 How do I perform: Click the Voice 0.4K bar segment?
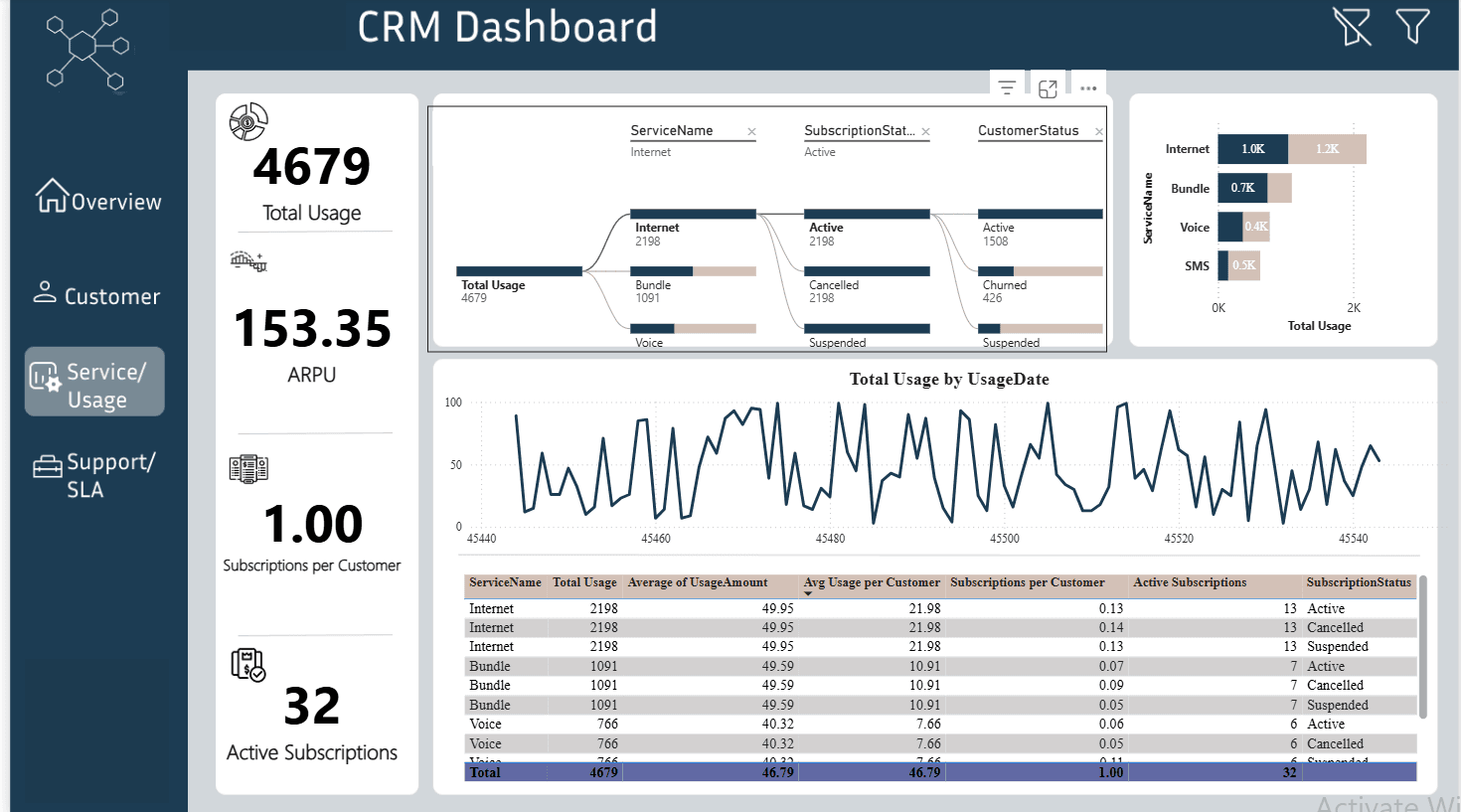point(1256,227)
